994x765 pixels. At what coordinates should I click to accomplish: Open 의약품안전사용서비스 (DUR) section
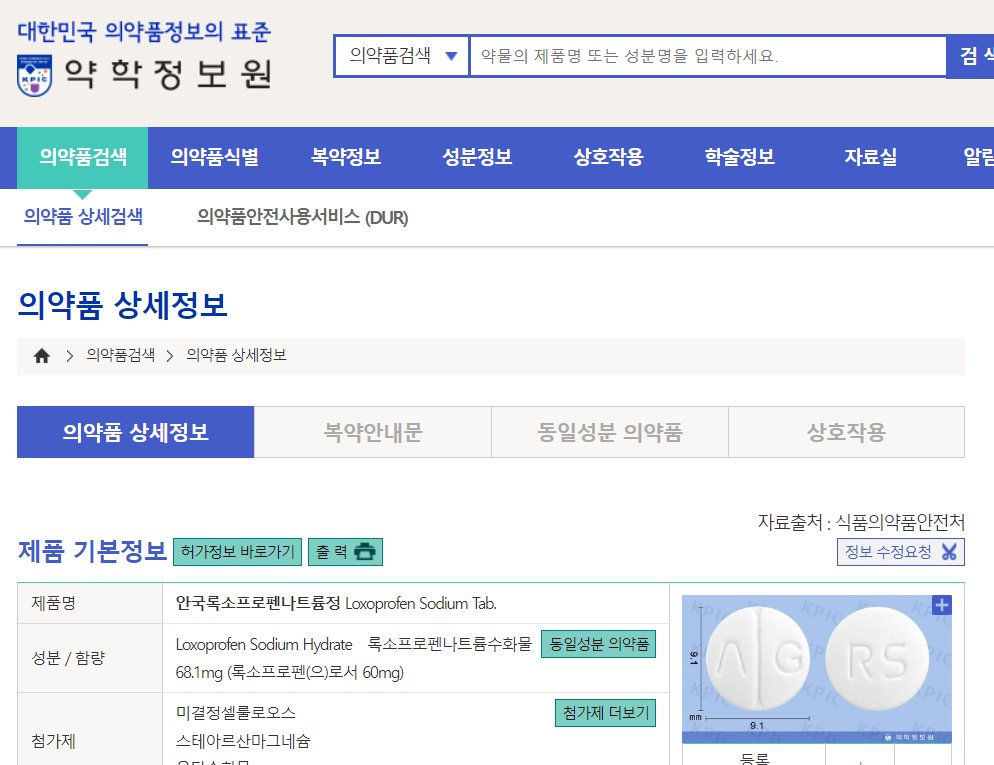pos(307,217)
